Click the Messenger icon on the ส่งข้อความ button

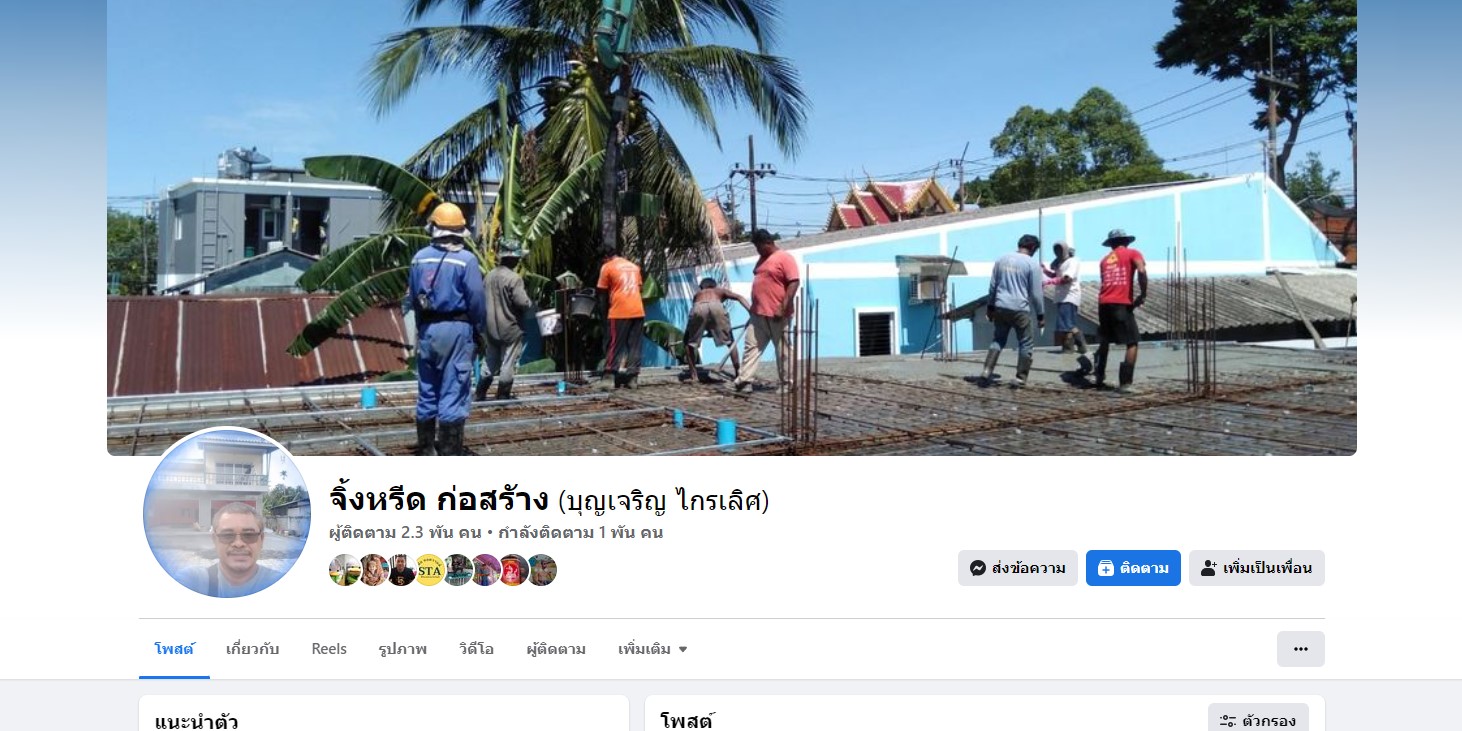(x=978, y=568)
